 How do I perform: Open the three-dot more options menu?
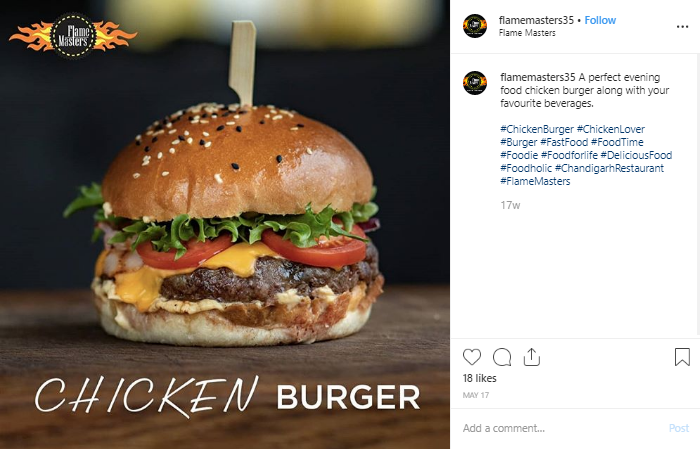point(682,27)
